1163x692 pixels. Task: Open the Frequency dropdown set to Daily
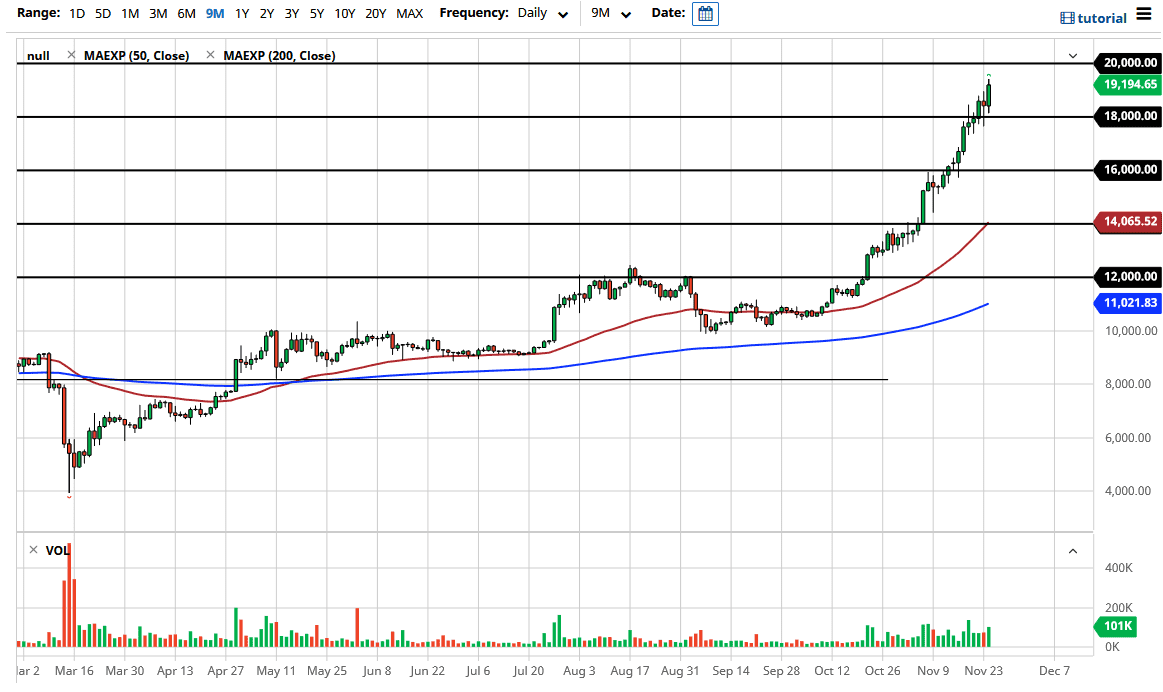coord(540,13)
